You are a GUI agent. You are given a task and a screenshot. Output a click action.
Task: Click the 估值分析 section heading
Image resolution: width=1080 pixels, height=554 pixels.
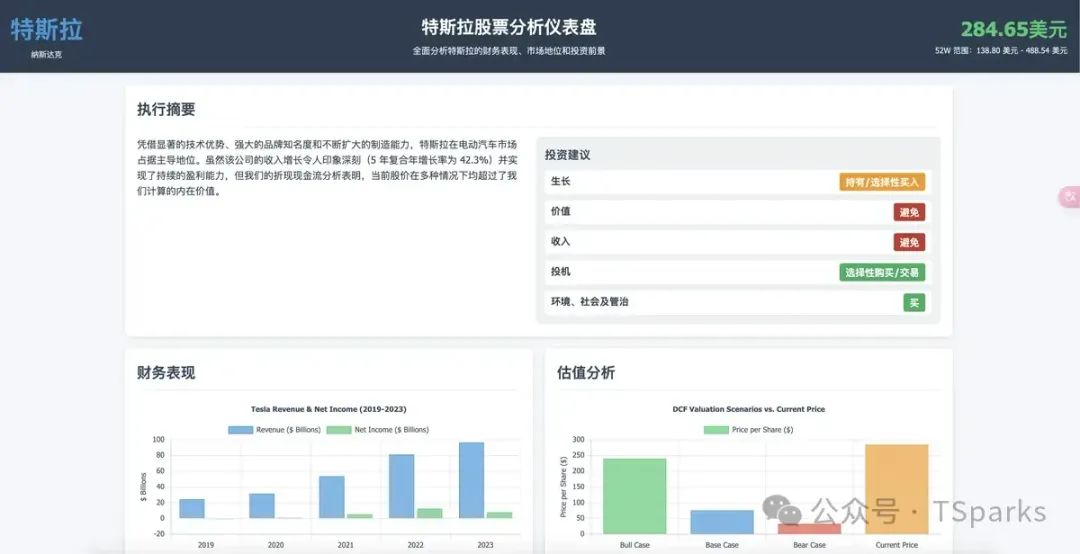pyautogui.click(x=586, y=373)
